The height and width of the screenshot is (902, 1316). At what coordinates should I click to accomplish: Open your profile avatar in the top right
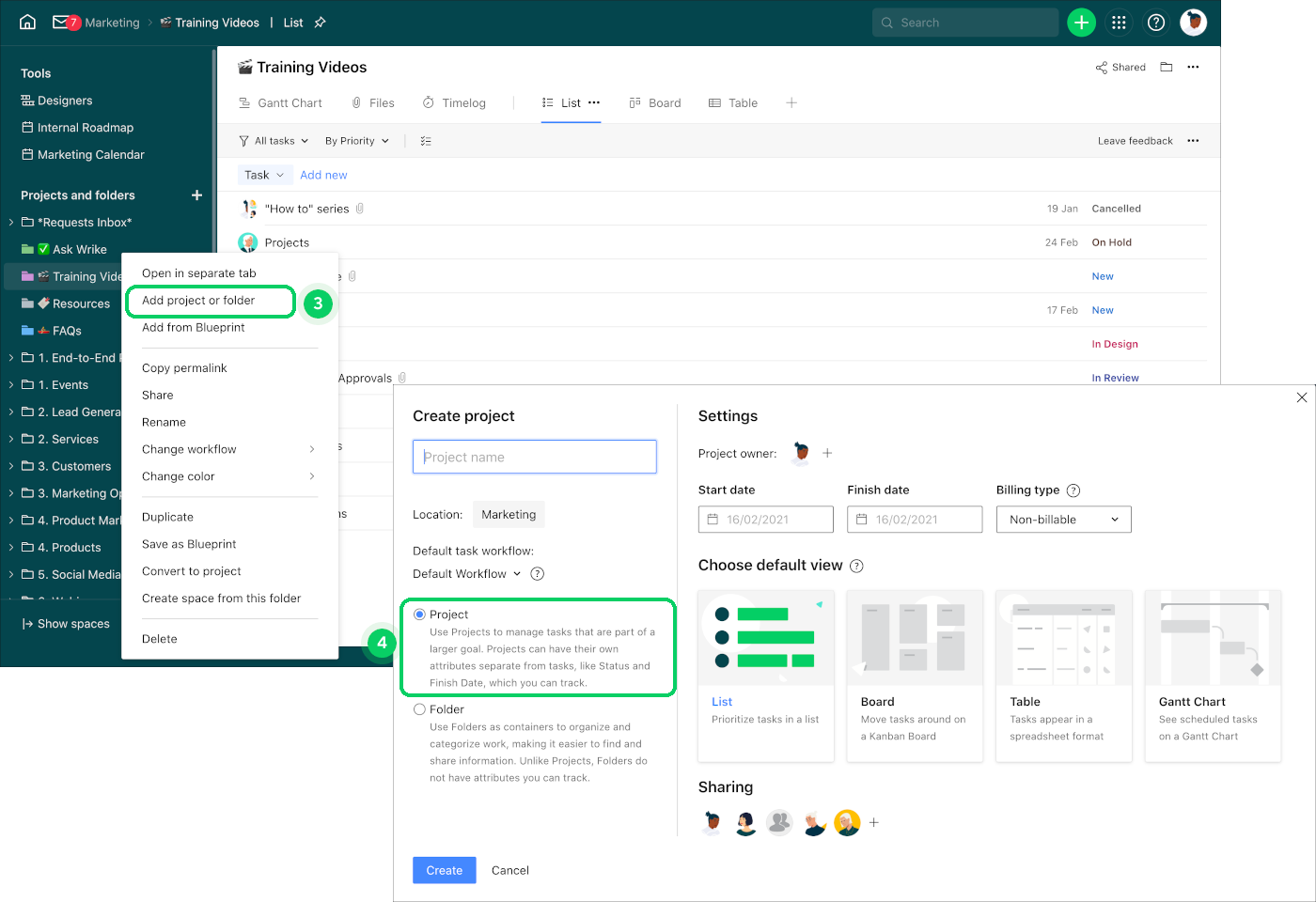coord(1193,22)
